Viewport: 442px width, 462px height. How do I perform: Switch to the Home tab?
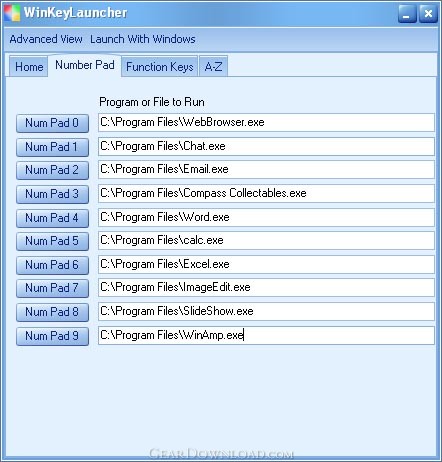[x=29, y=67]
